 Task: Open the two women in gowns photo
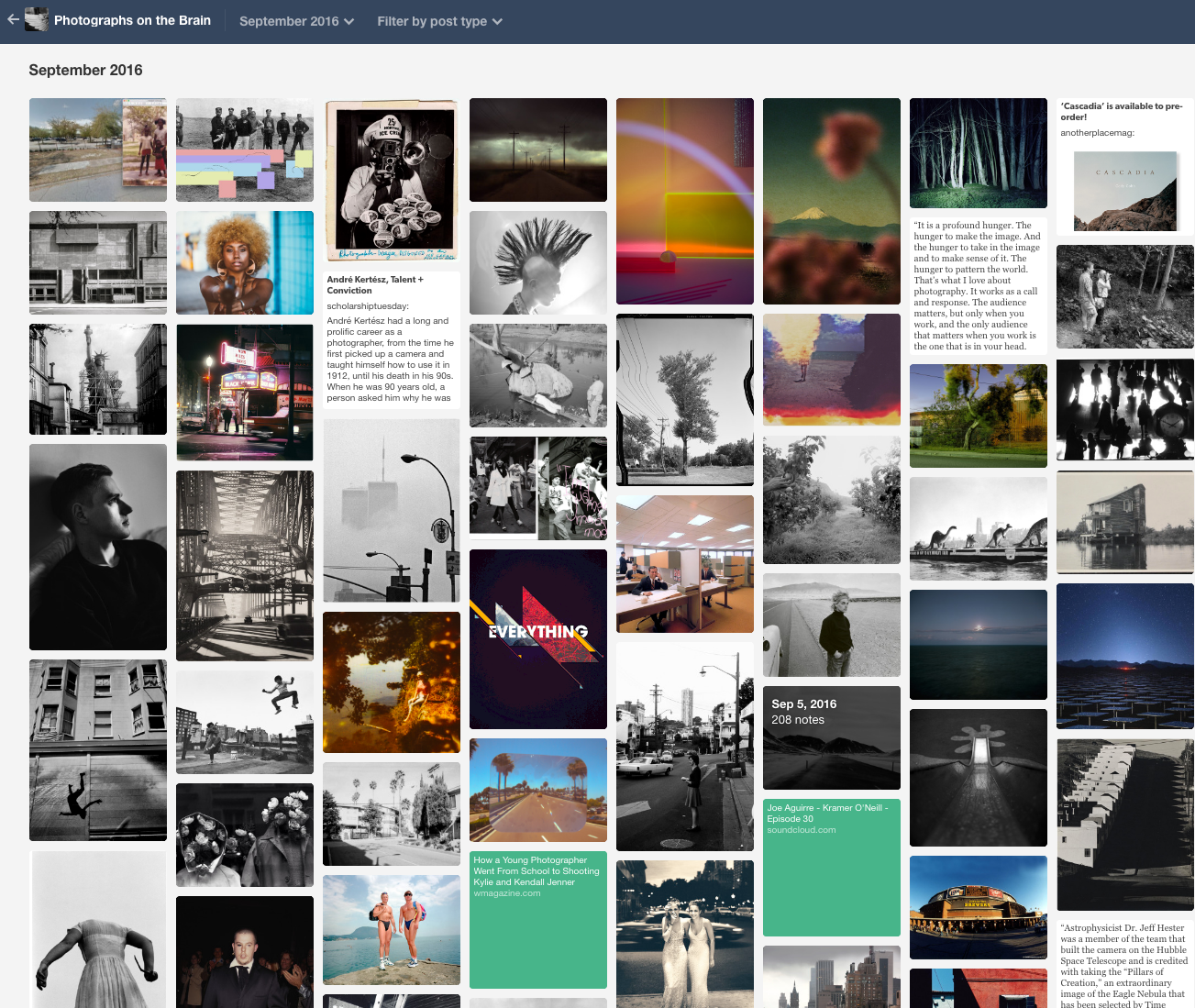(685, 934)
